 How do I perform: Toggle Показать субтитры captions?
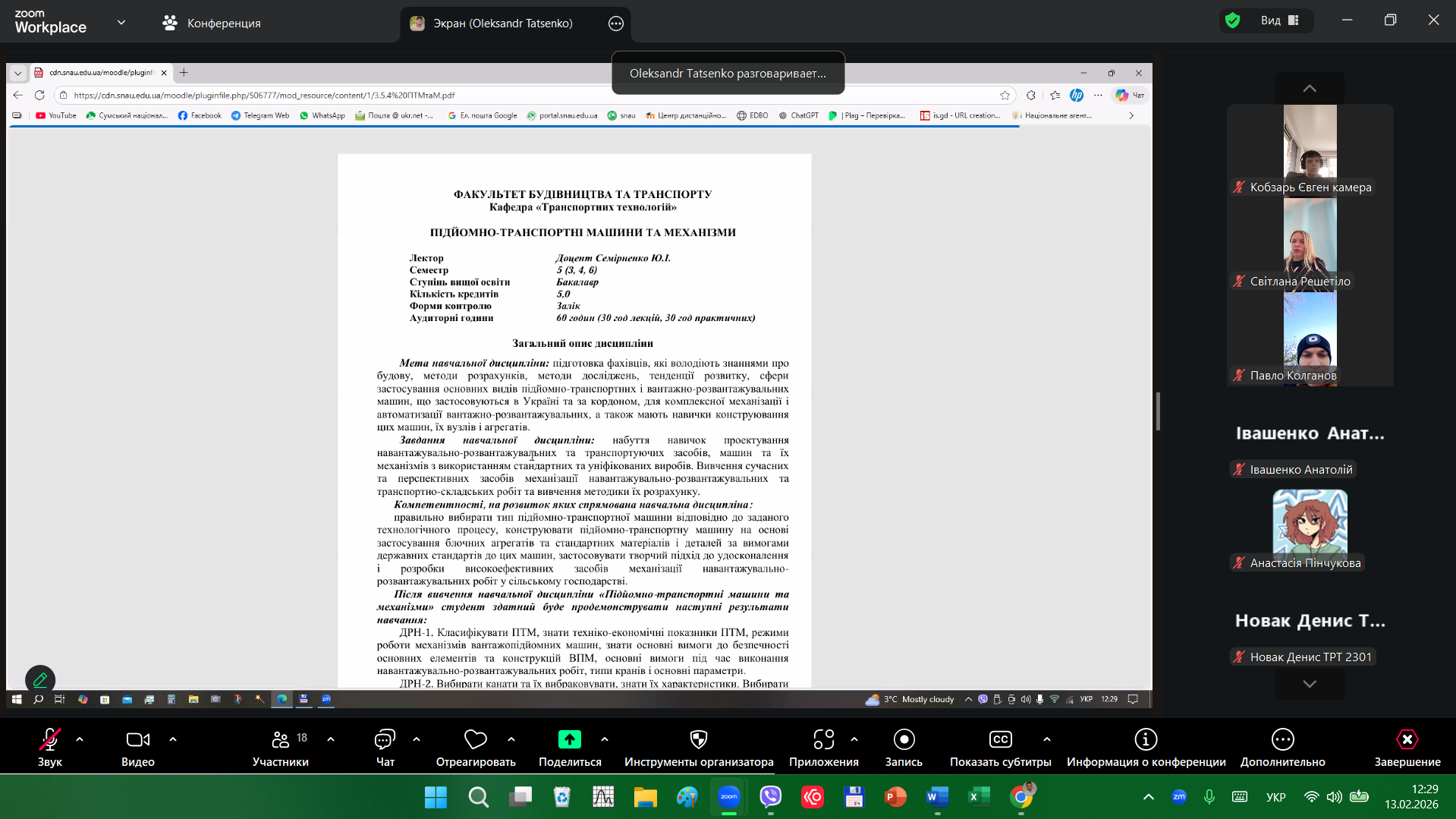[1000, 739]
